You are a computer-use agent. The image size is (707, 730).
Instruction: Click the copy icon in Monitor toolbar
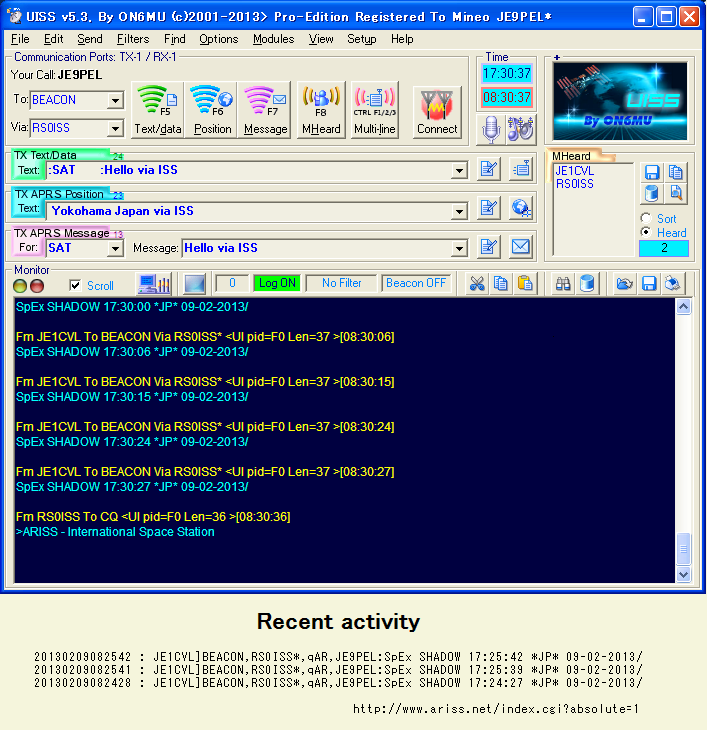pos(501,284)
